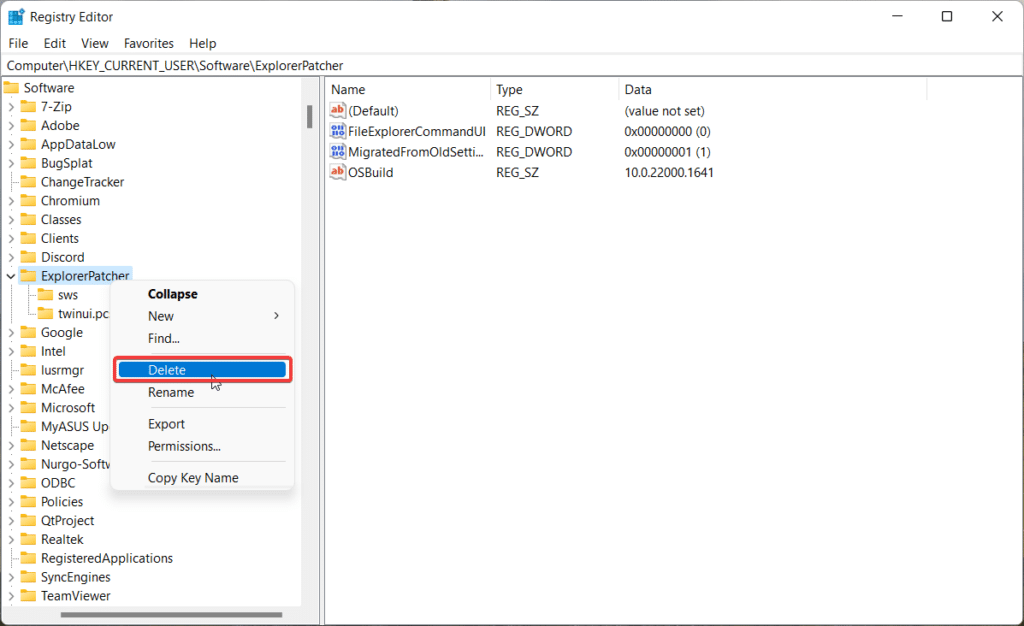Click the MigratedFromOldSetti... DWORD icon
Viewport: 1024px width, 626px height.
337,151
